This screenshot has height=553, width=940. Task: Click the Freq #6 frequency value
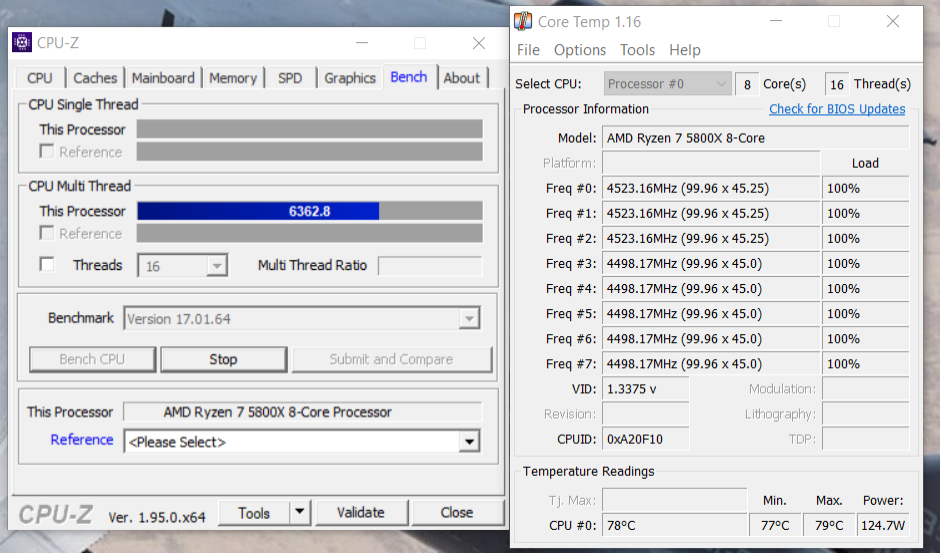(711, 339)
